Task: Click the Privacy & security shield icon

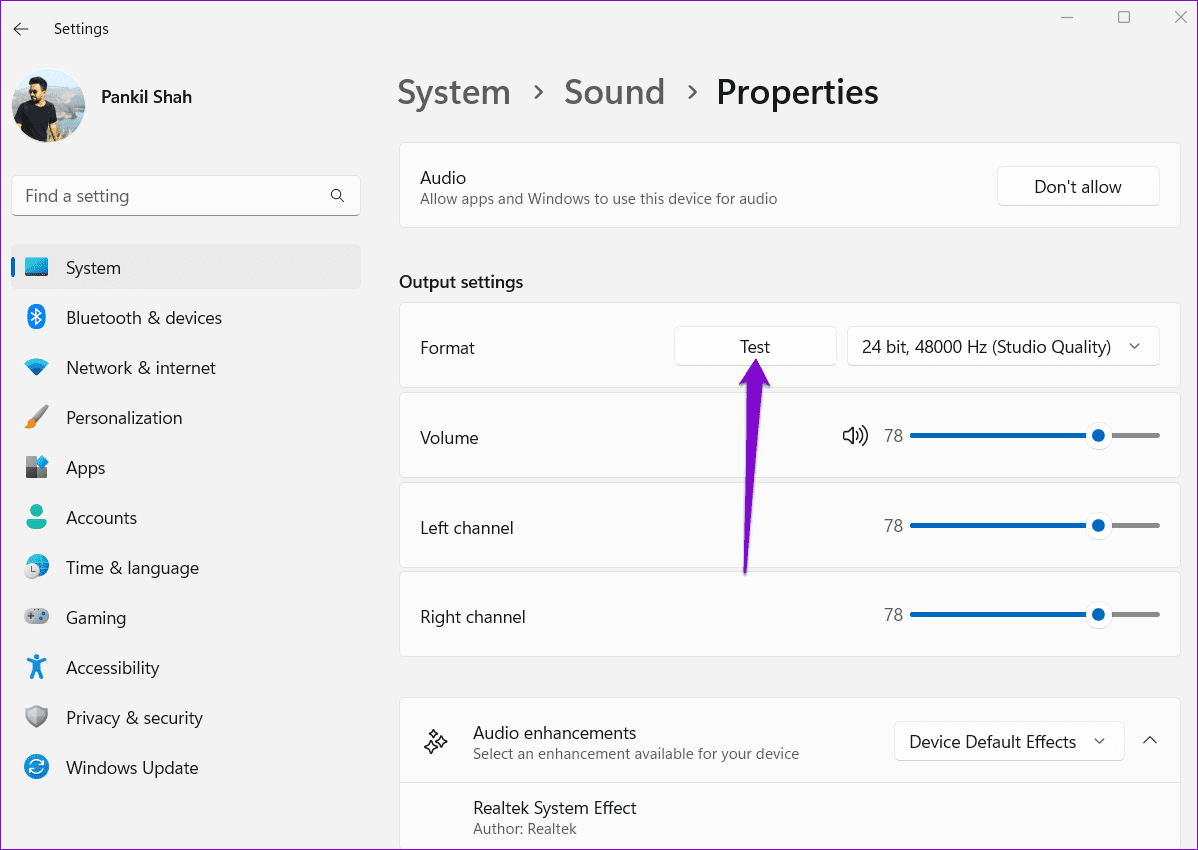Action: (37, 718)
